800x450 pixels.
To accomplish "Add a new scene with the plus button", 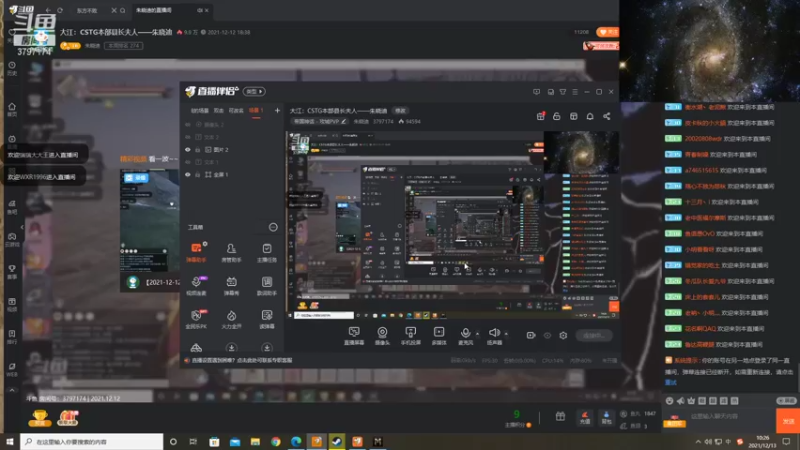I will (x=277, y=110).
